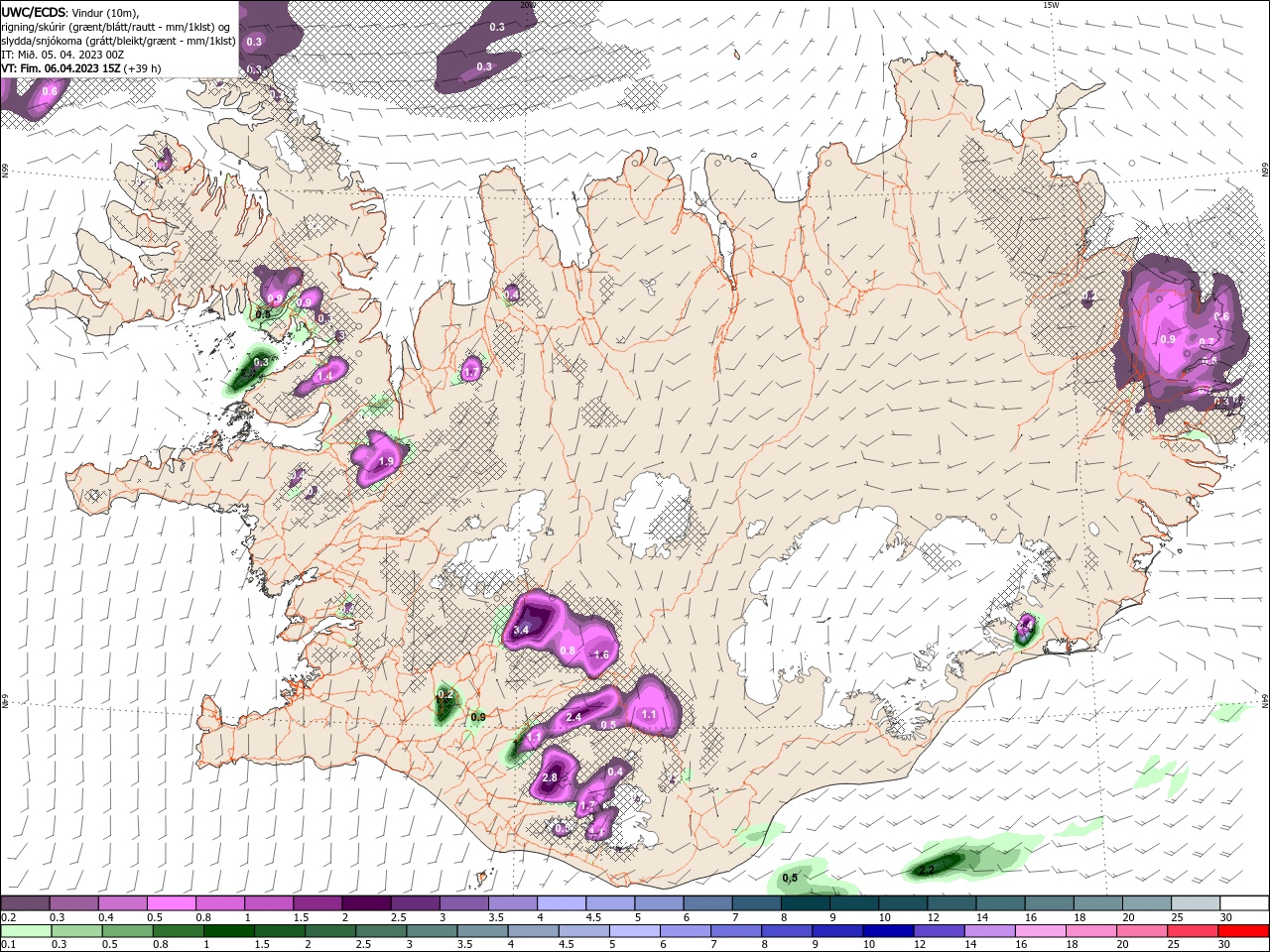Screen dimensions: 1270x952
Task: Click the 0.4 value above the 2.8 cell
Action: (x=615, y=772)
